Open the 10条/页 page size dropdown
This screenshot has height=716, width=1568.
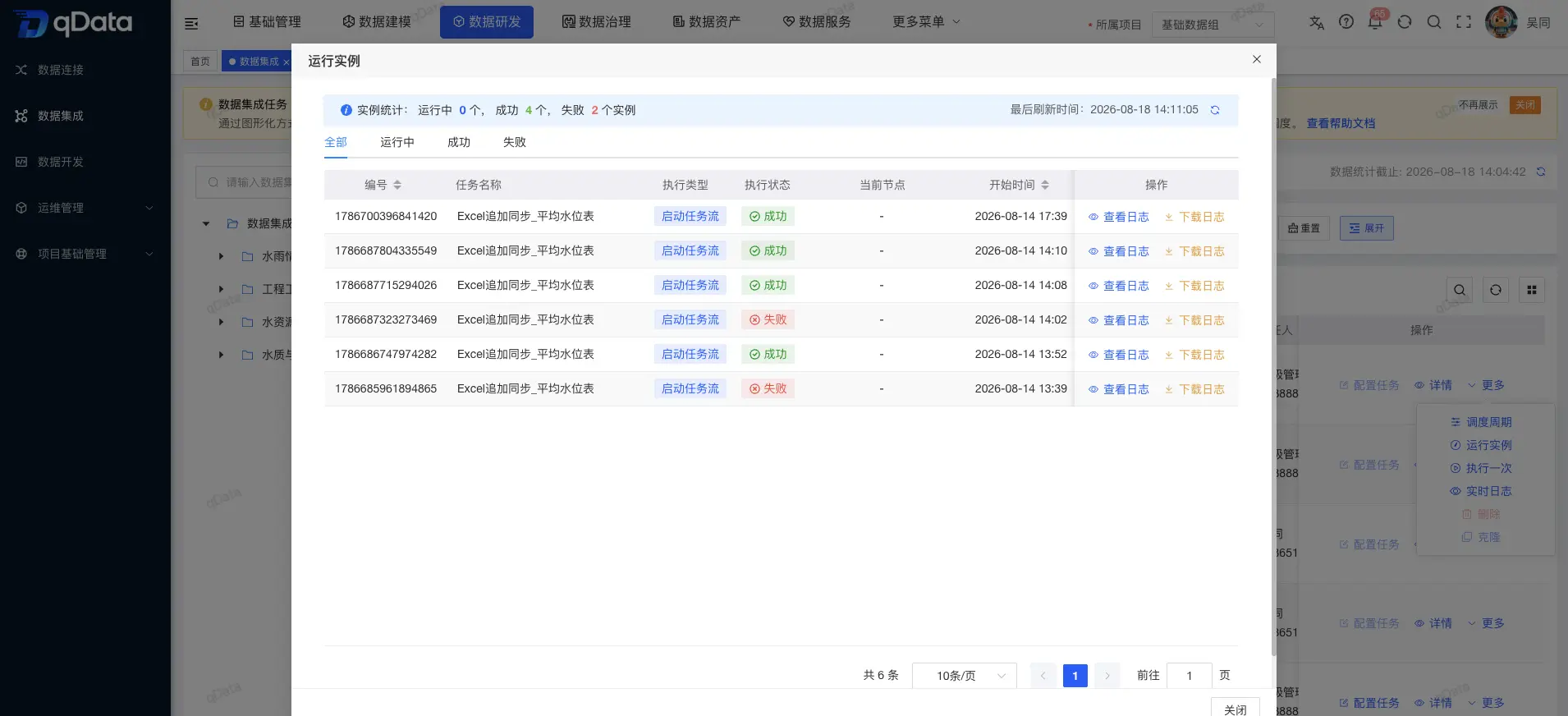(965, 676)
